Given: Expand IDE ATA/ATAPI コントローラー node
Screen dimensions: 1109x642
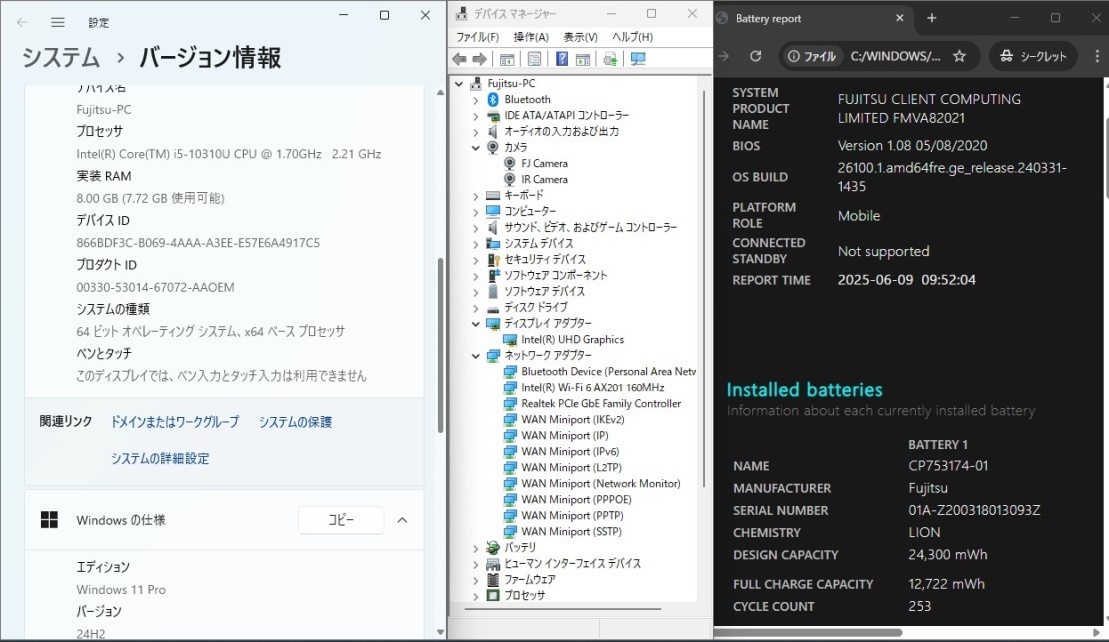Looking at the screenshot, I should (476, 116).
